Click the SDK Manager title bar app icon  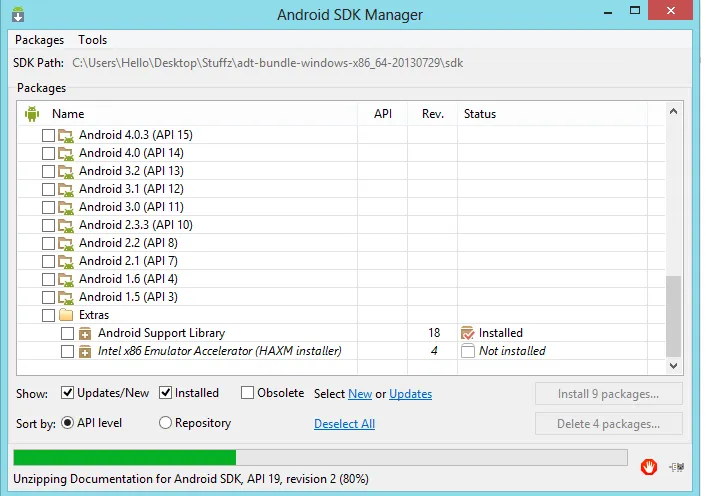coord(18,14)
